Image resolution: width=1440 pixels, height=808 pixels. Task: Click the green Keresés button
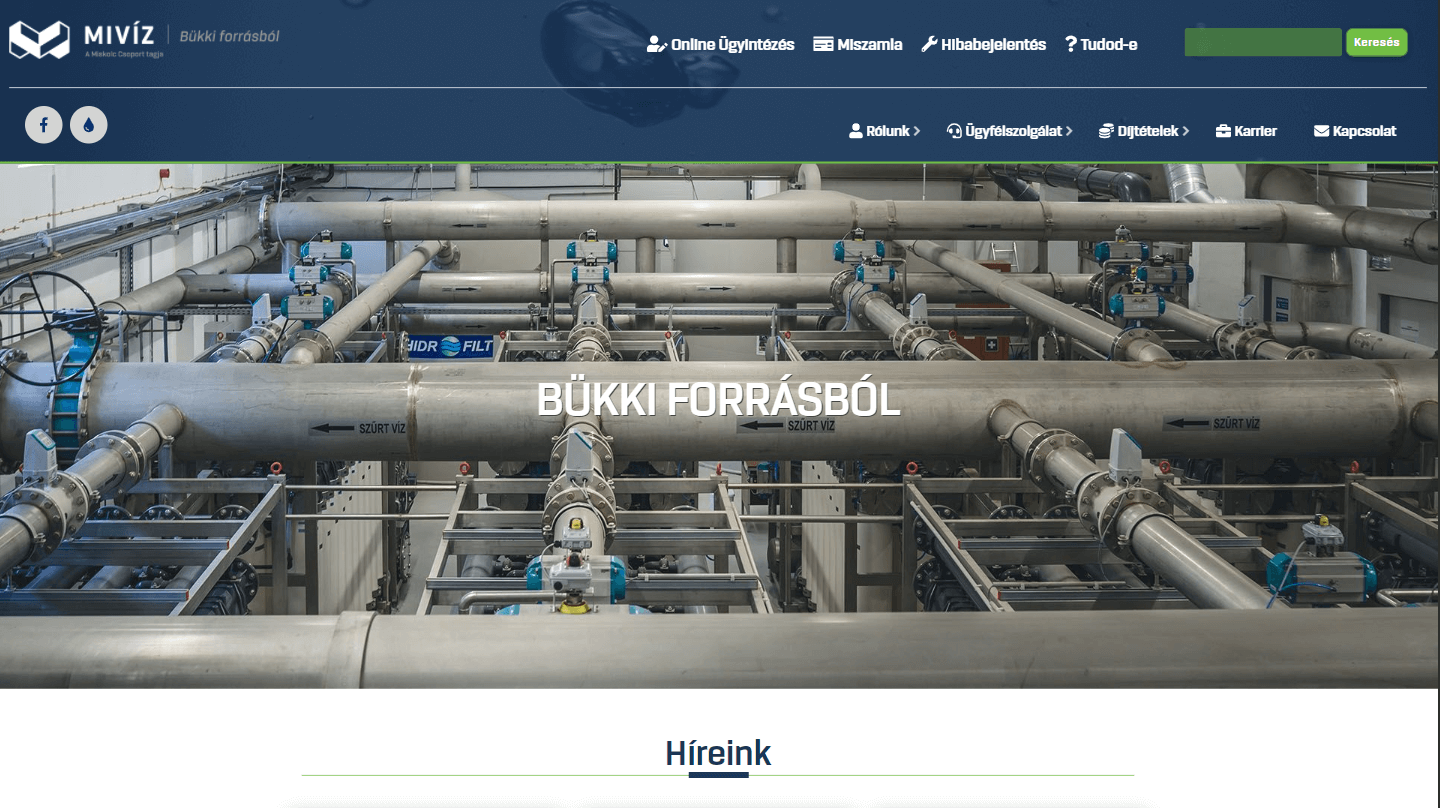coord(1377,42)
